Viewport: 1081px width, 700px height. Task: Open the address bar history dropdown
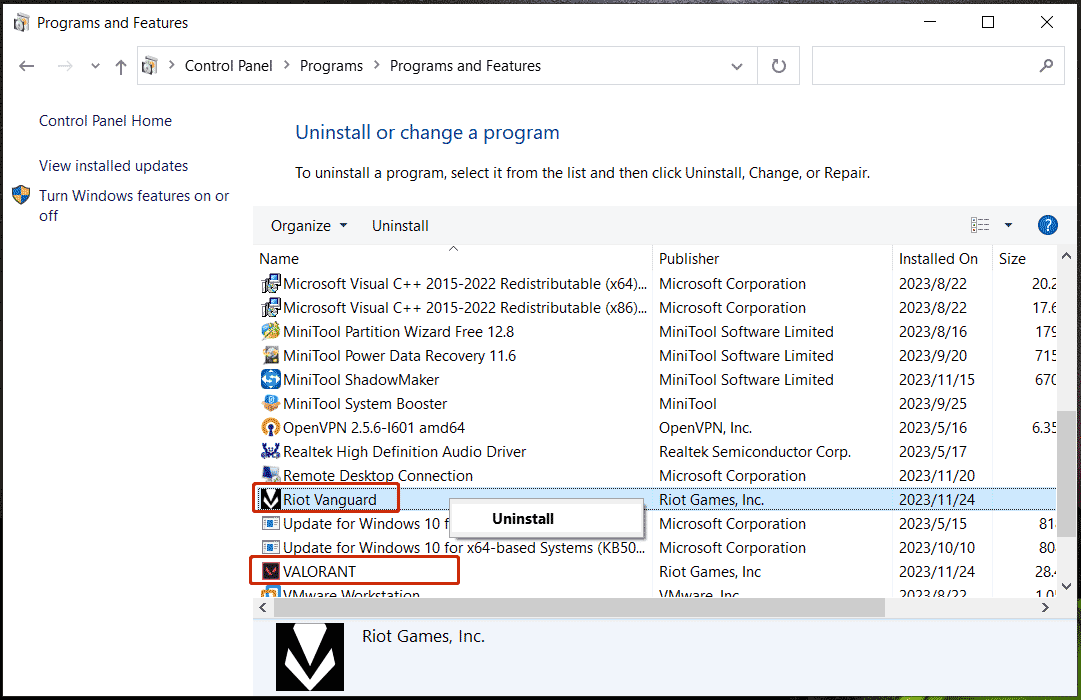[x=737, y=66]
